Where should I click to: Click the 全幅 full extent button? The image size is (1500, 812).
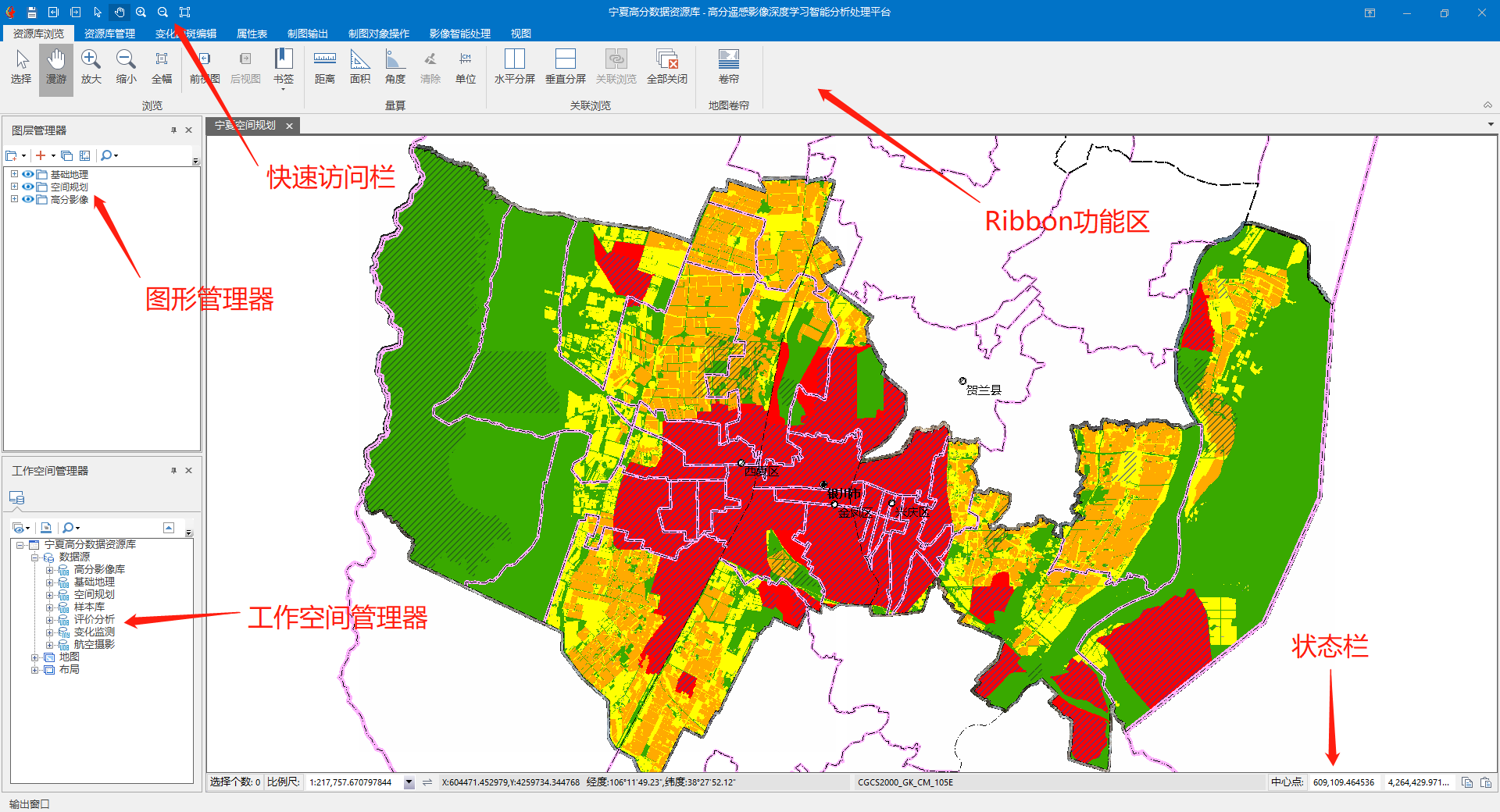coord(162,68)
